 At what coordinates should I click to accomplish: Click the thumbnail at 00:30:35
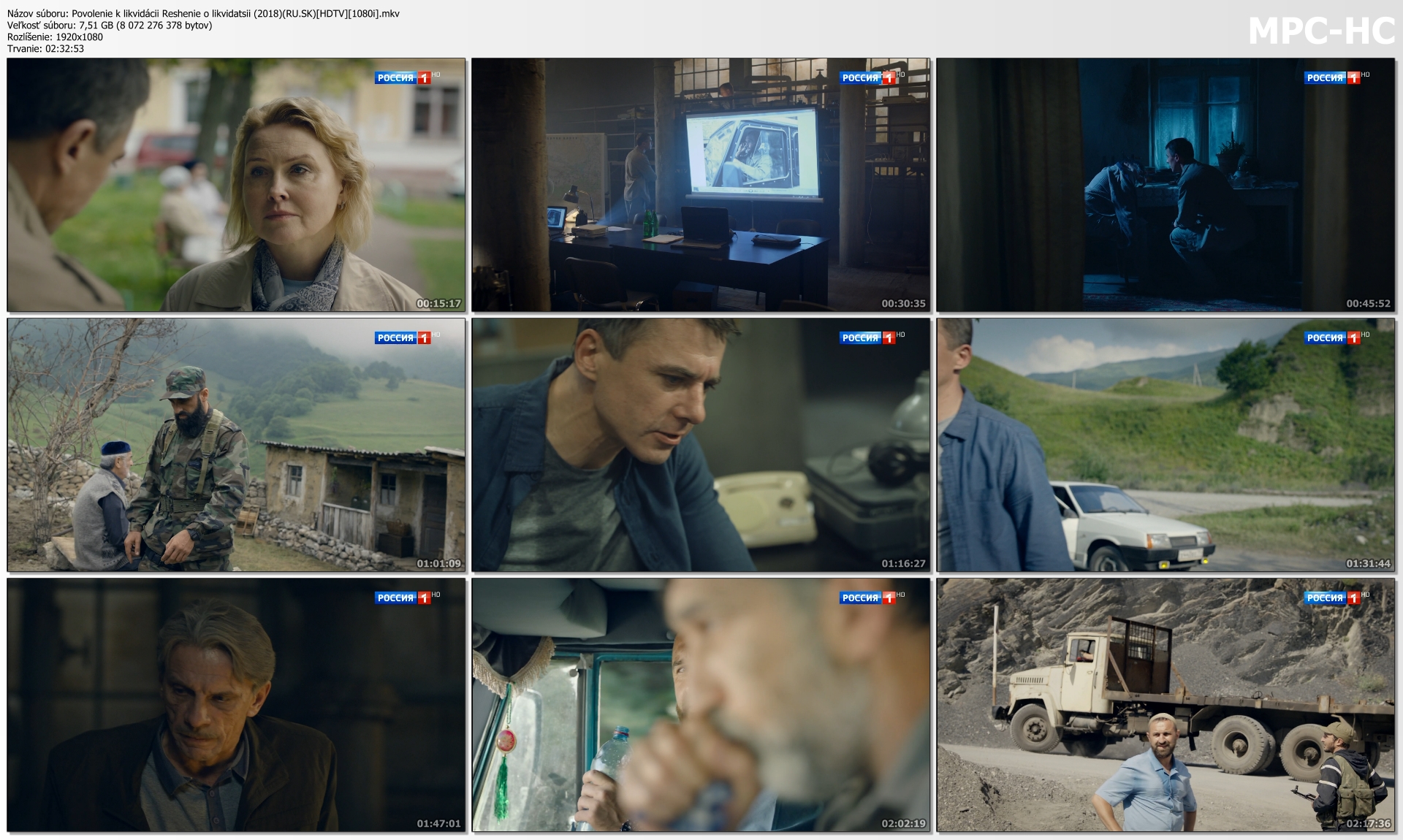pyautogui.click(x=701, y=185)
